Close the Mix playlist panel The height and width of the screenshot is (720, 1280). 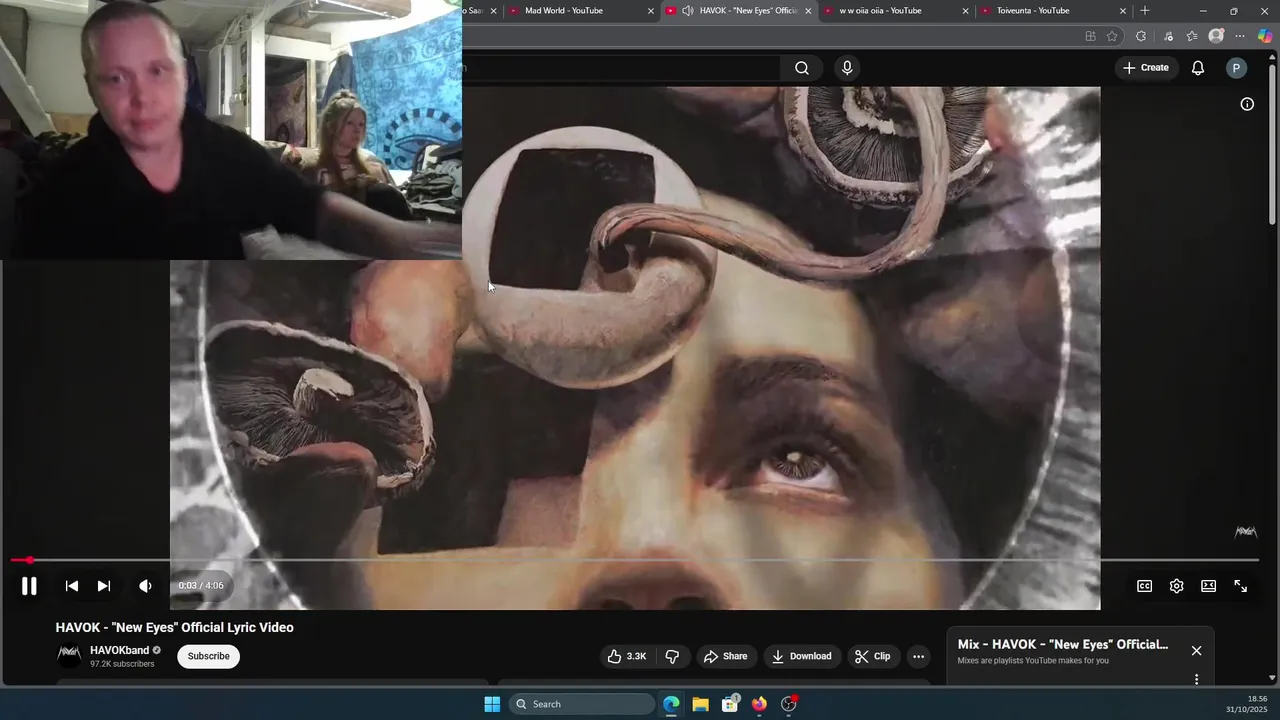pyautogui.click(x=1196, y=650)
